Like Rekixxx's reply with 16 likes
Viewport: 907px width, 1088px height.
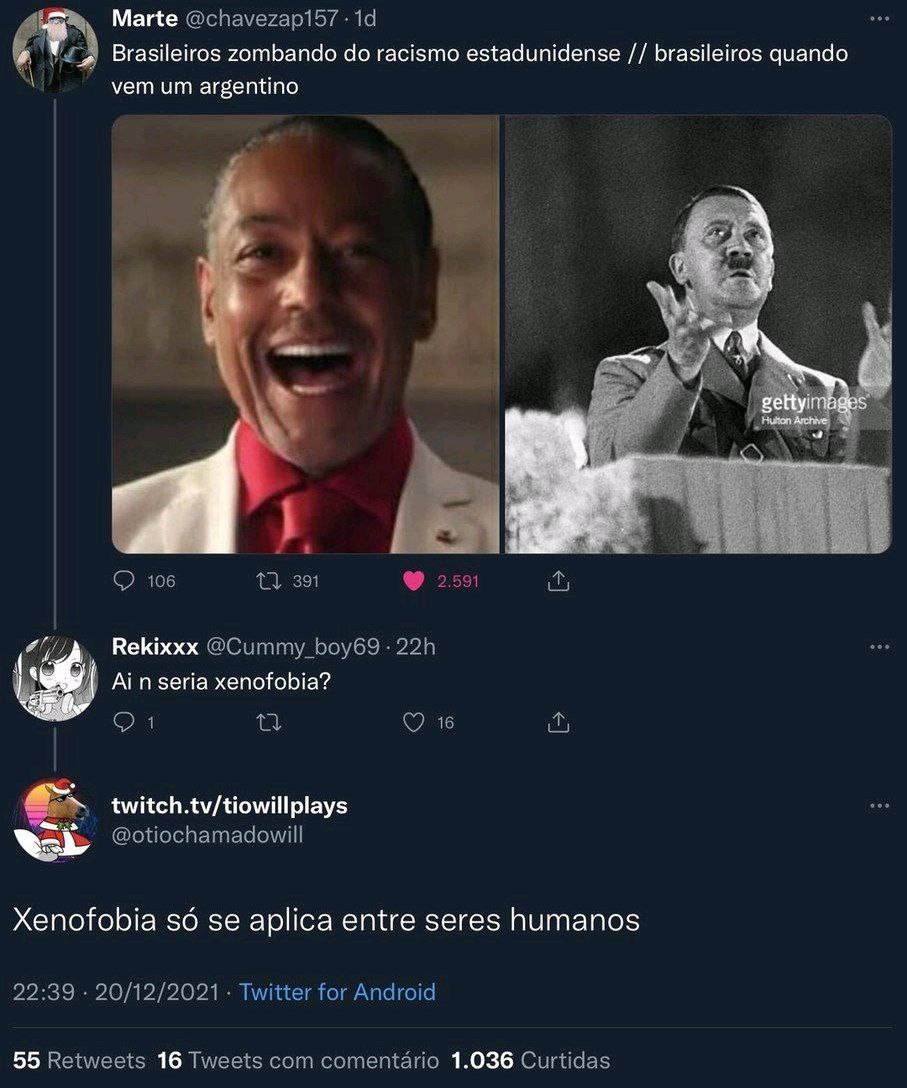click(x=414, y=722)
